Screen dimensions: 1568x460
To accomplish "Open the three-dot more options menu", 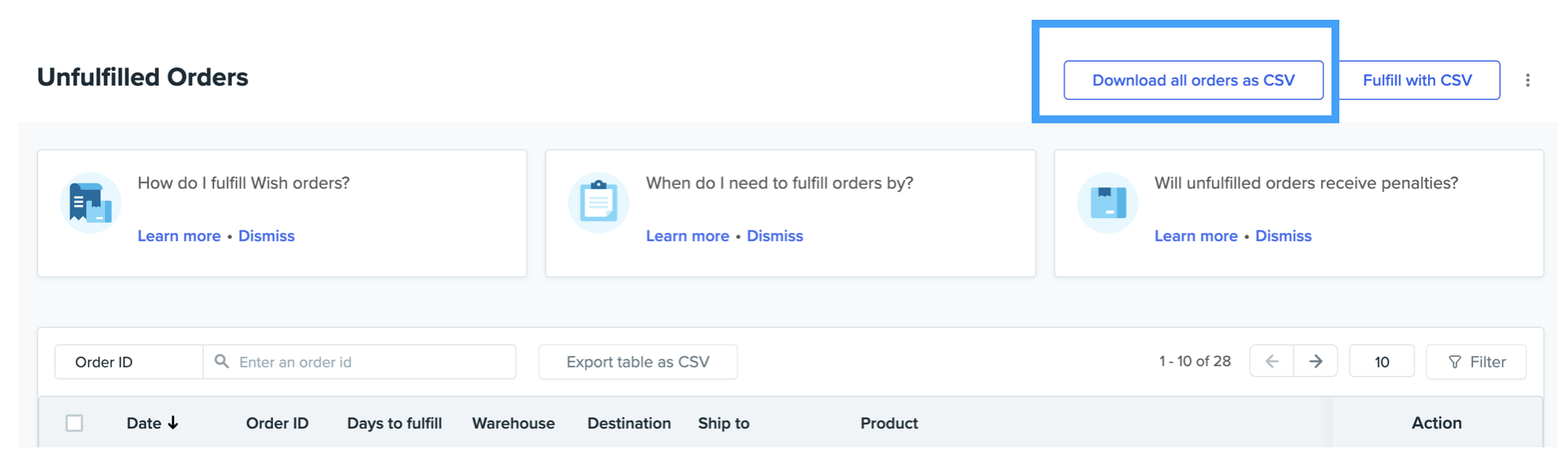I will [1528, 80].
